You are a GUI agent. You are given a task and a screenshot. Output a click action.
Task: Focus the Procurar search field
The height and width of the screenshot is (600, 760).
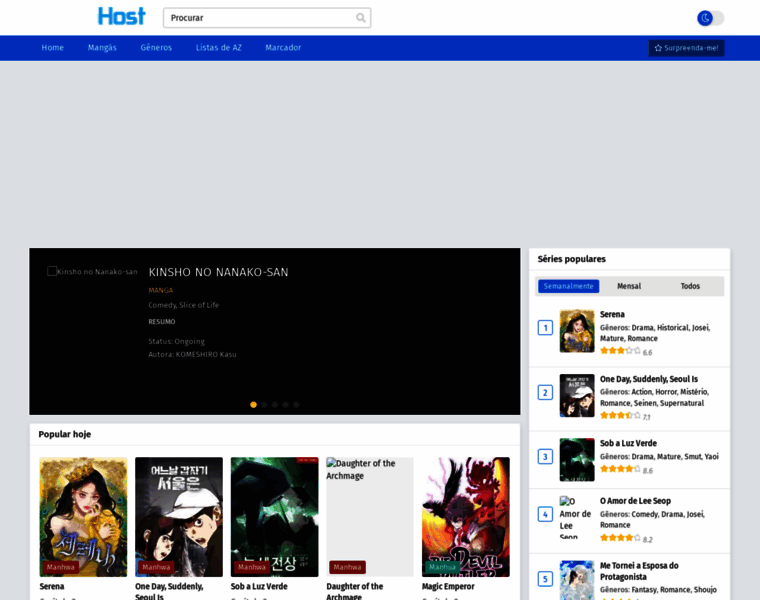[267, 18]
